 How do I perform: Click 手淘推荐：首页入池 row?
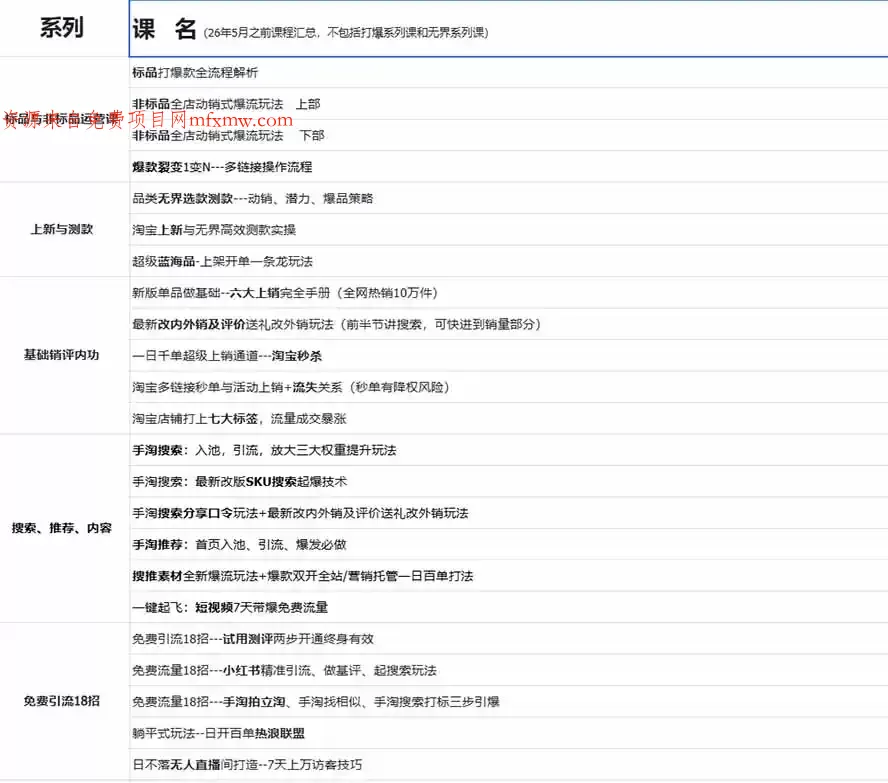pos(509,545)
